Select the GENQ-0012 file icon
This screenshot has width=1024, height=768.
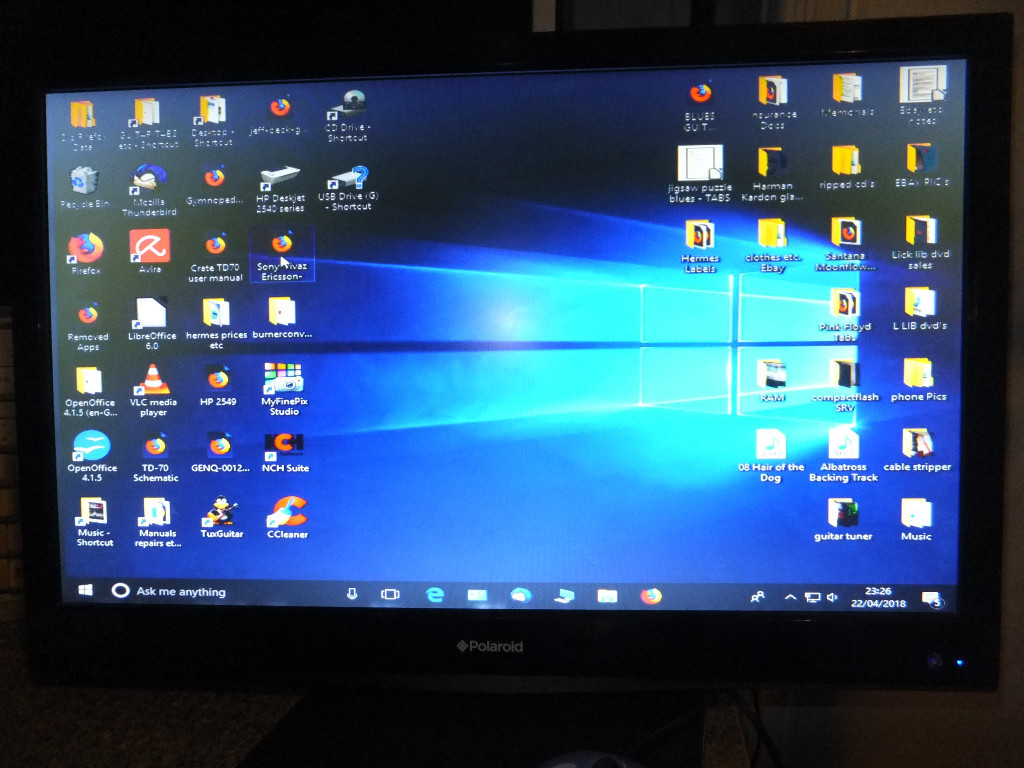[220, 452]
